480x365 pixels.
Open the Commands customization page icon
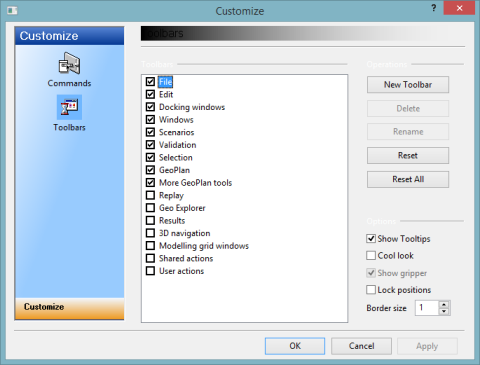pos(69,64)
